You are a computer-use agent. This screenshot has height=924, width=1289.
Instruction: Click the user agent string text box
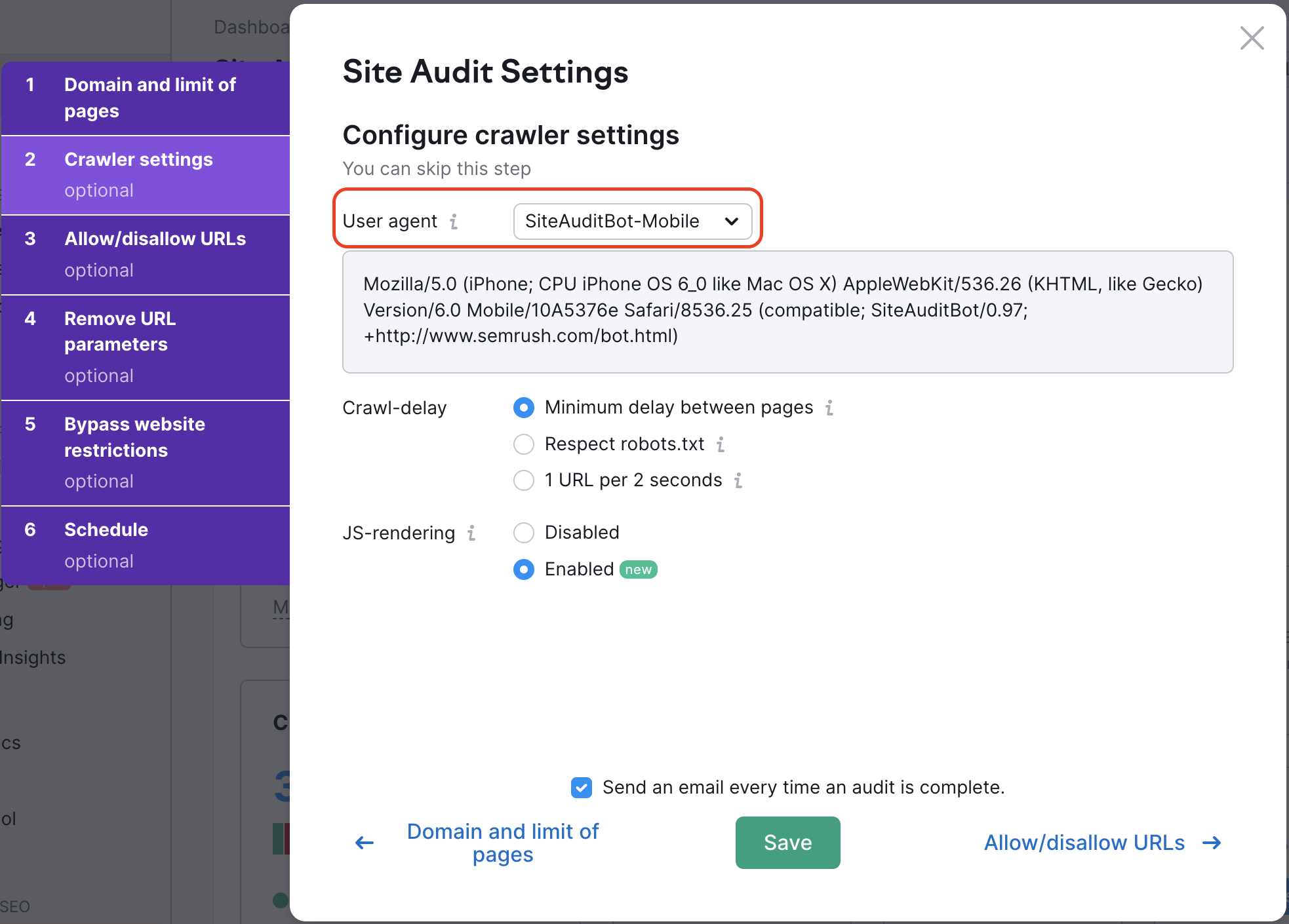pyautogui.click(x=787, y=312)
